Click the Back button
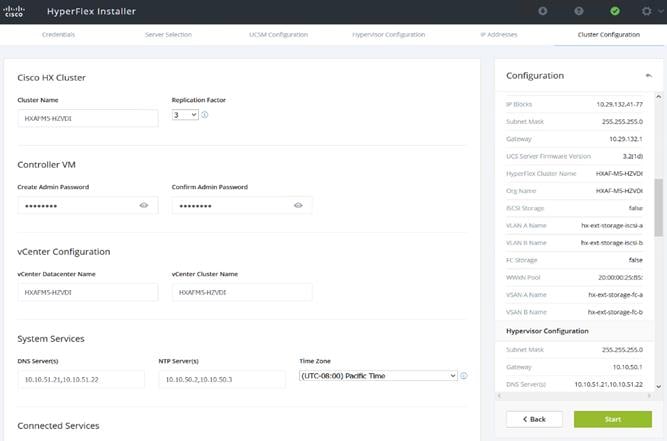 [534, 419]
